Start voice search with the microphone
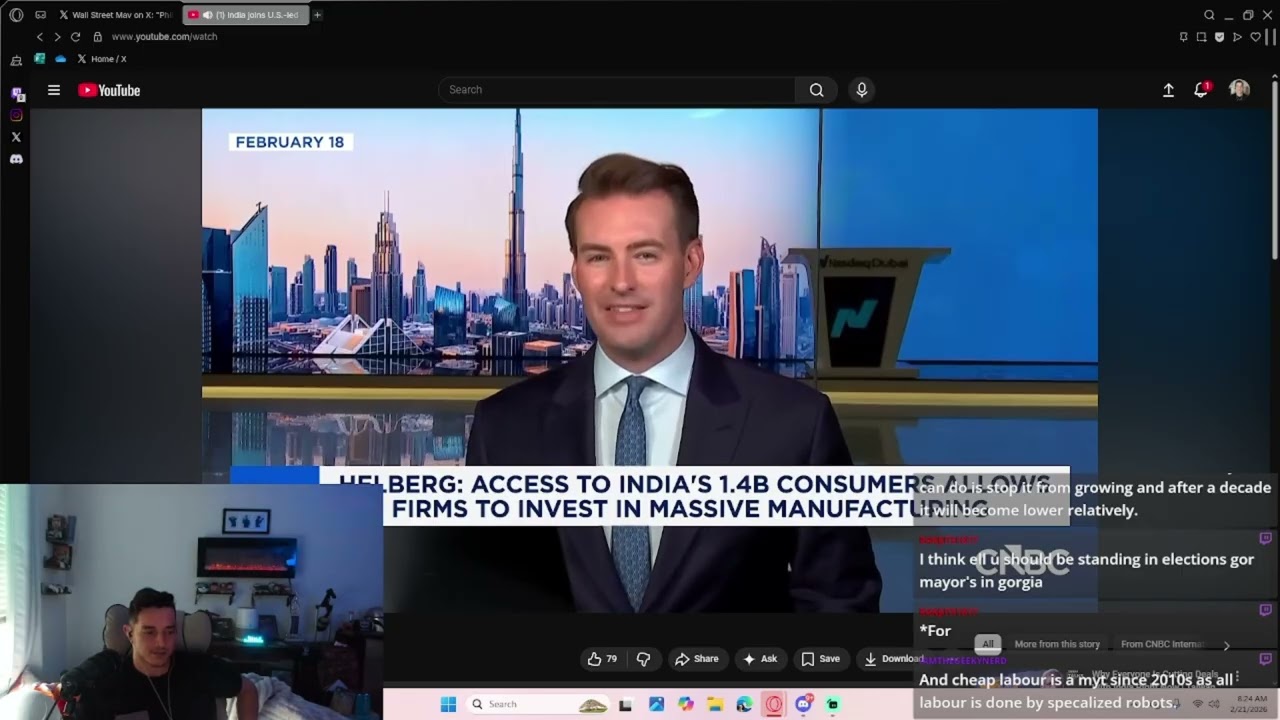This screenshot has height=720, width=1280. point(862,90)
